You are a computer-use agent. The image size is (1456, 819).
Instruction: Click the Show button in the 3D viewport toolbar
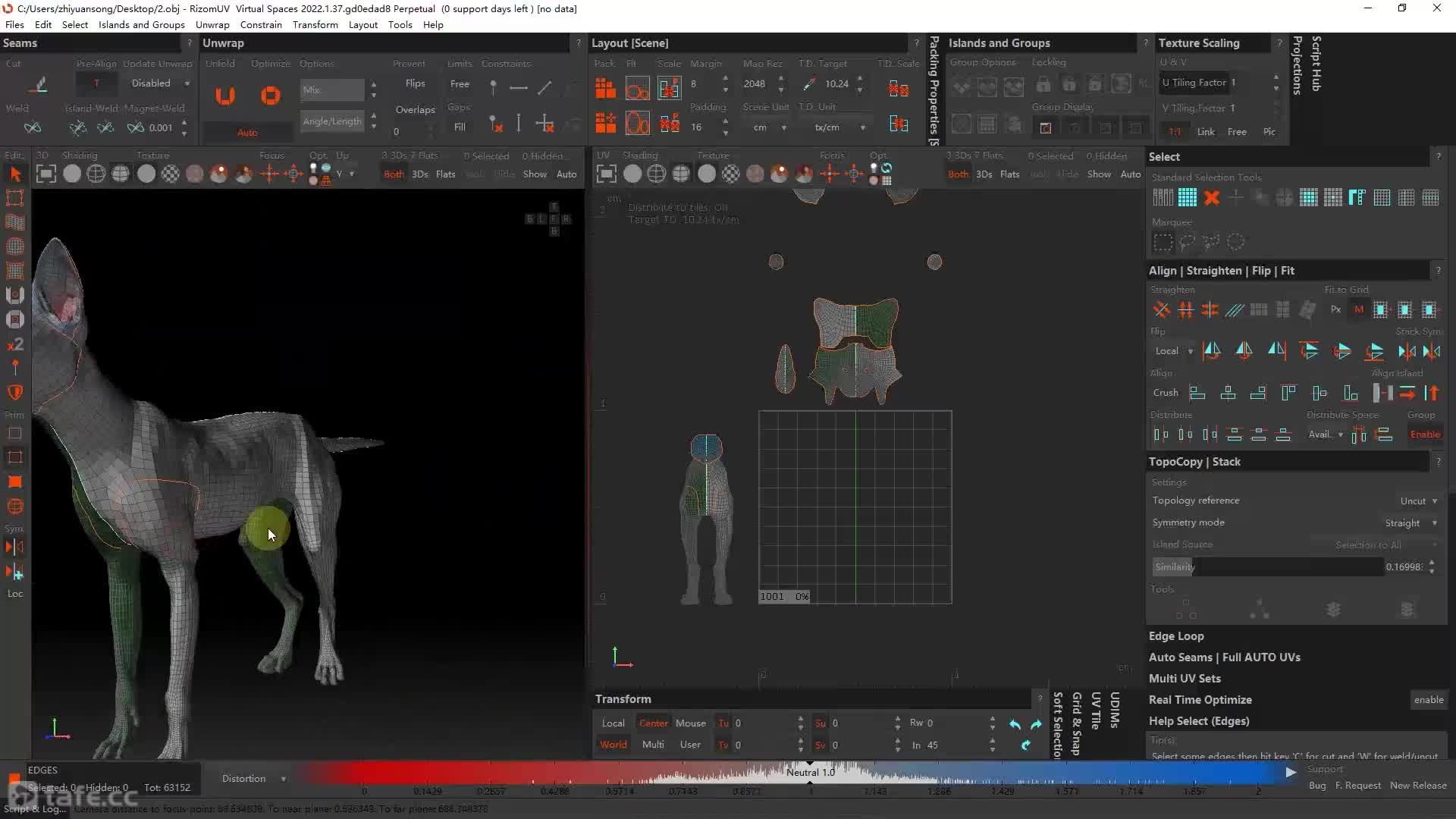coord(535,174)
